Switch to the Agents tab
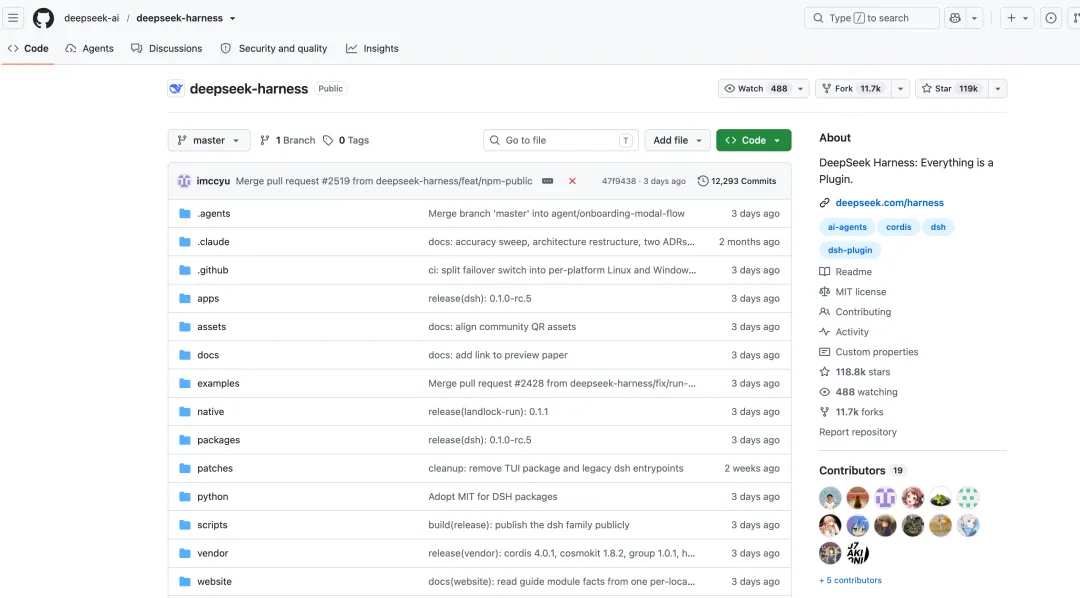 coord(90,48)
